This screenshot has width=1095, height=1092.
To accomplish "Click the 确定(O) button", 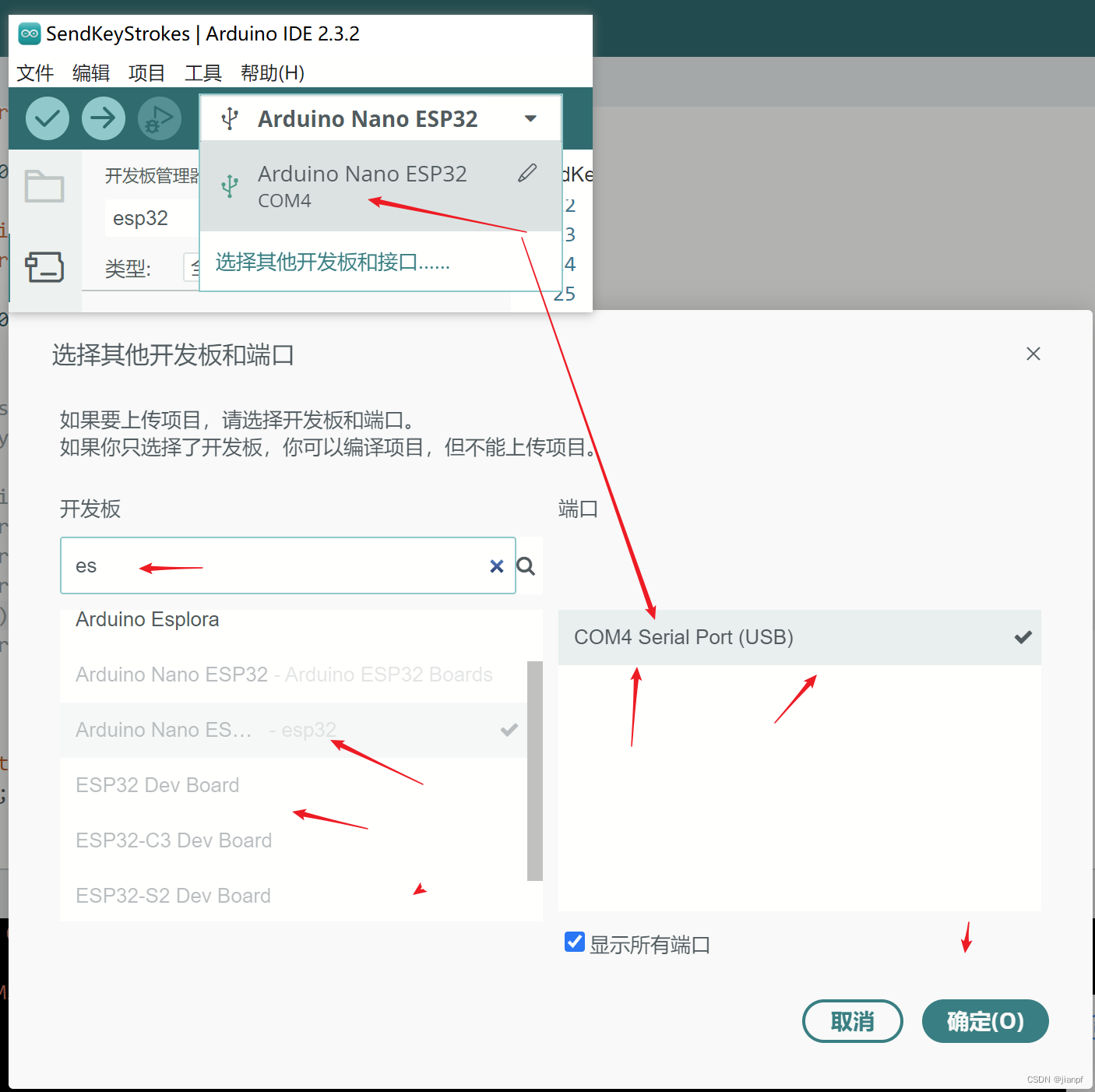I will coord(985,1021).
